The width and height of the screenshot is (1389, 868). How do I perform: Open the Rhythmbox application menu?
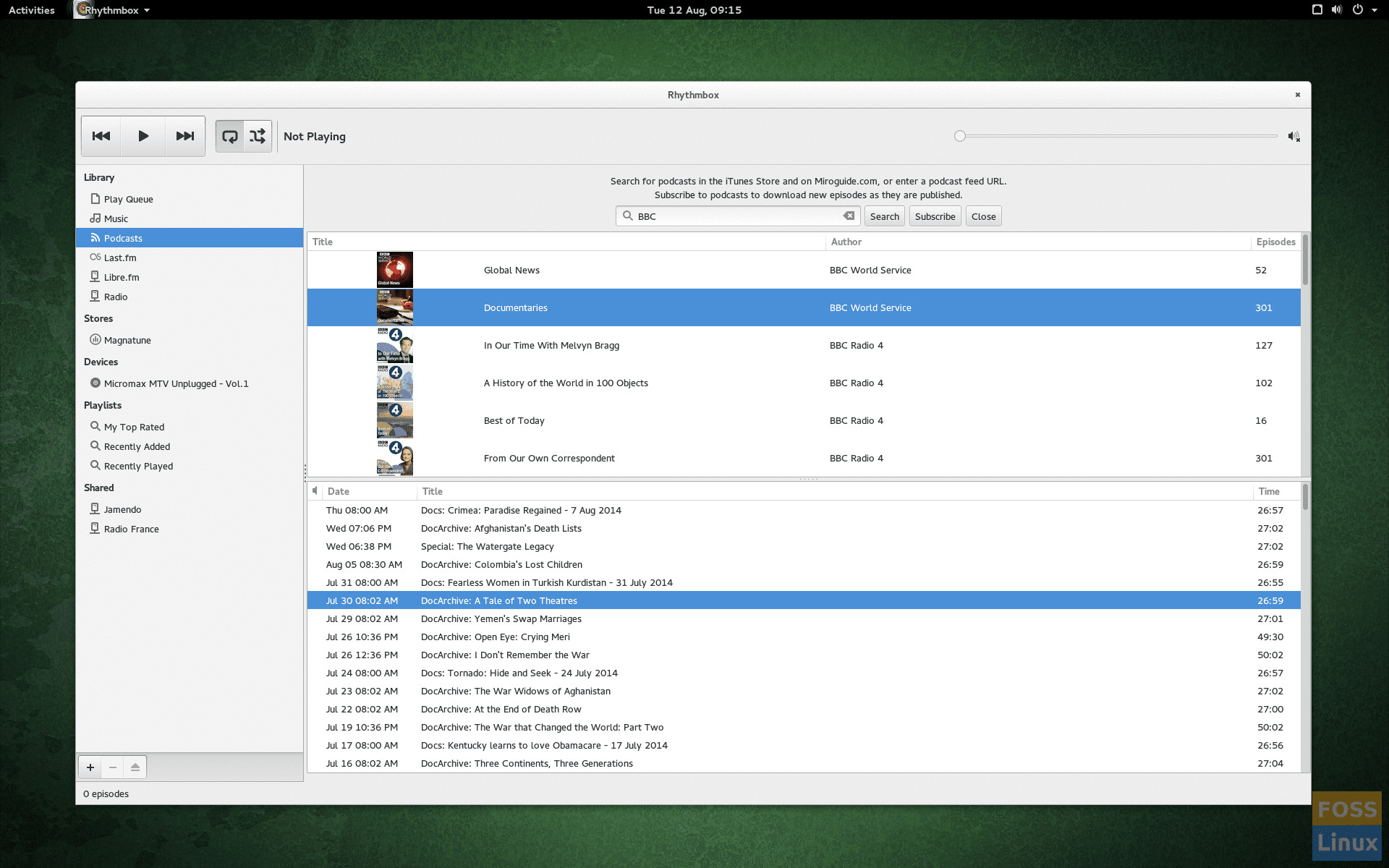coord(112,10)
